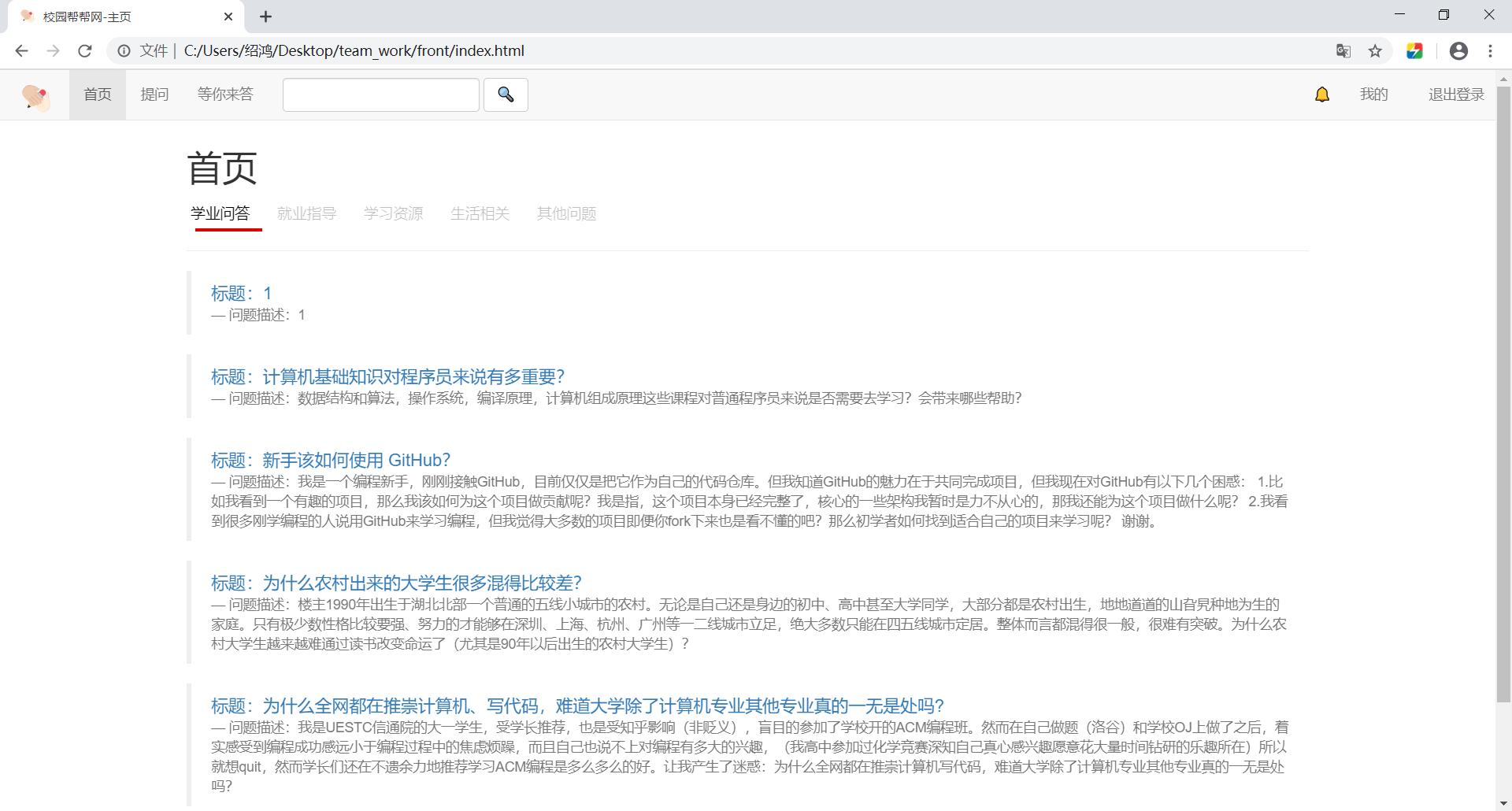Open question 新手该如何使用 GitHub?
Screen dimensions: 1512x811
331,461
